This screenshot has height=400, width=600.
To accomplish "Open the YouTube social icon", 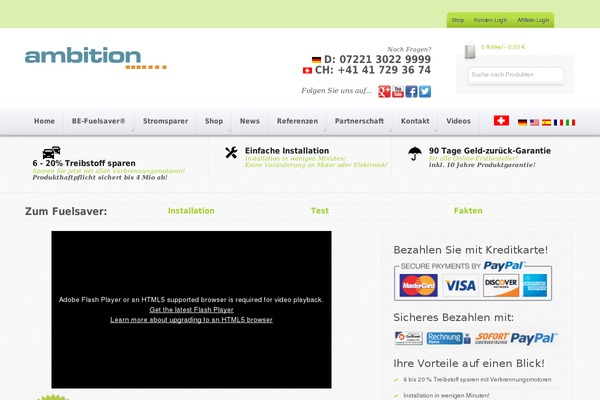I will tap(398, 91).
